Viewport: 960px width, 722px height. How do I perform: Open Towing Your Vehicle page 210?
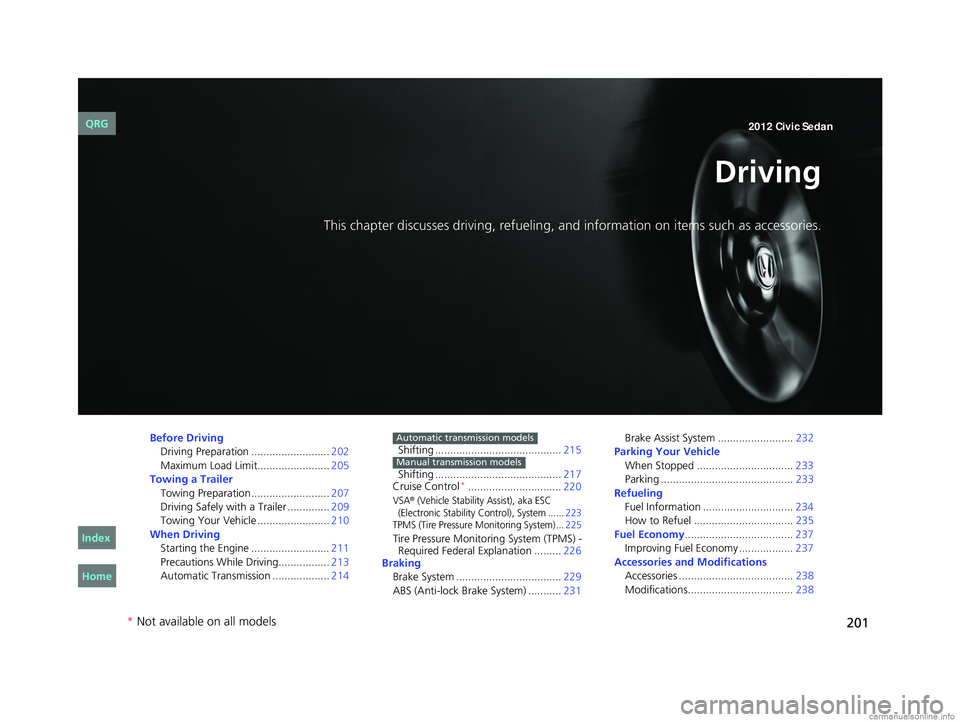[x=254, y=521]
